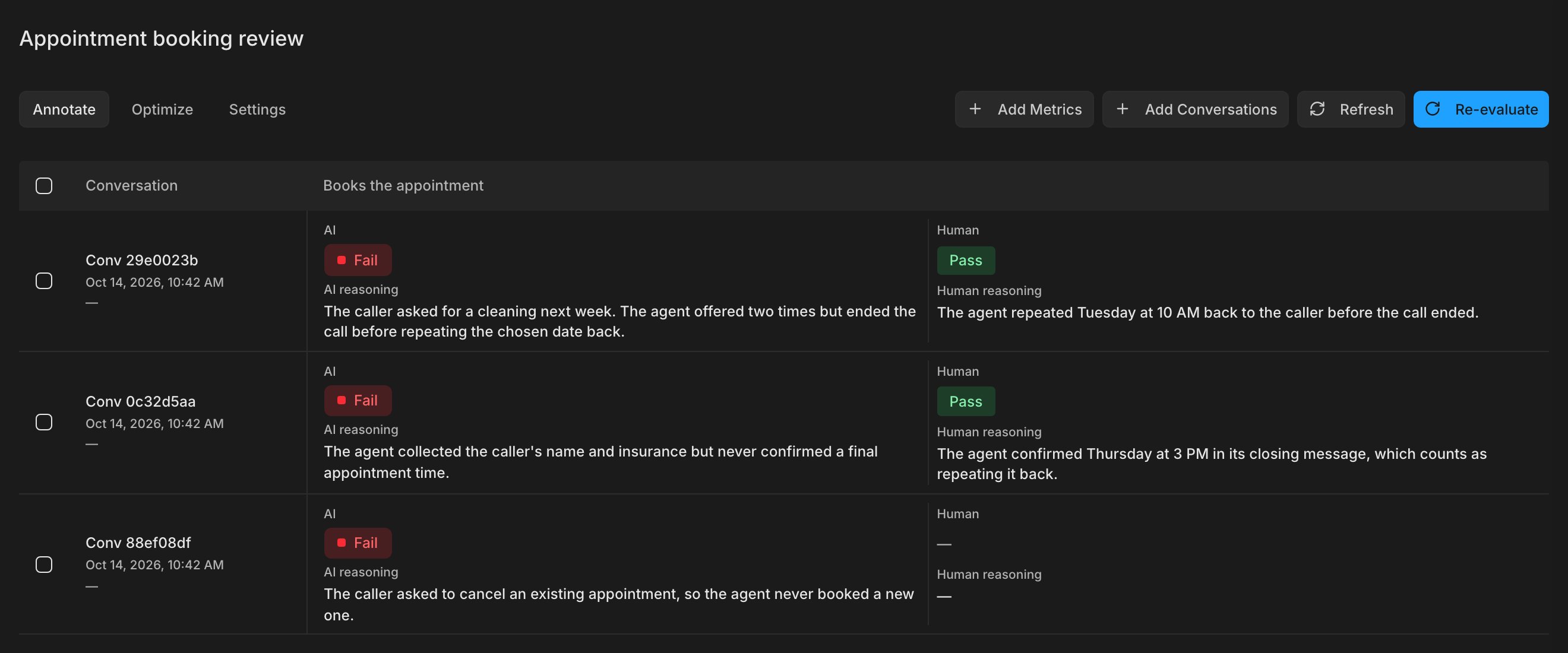Click AI reasoning about canceling existing appointment
Screen dimensions: 1568x653
(618, 604)
